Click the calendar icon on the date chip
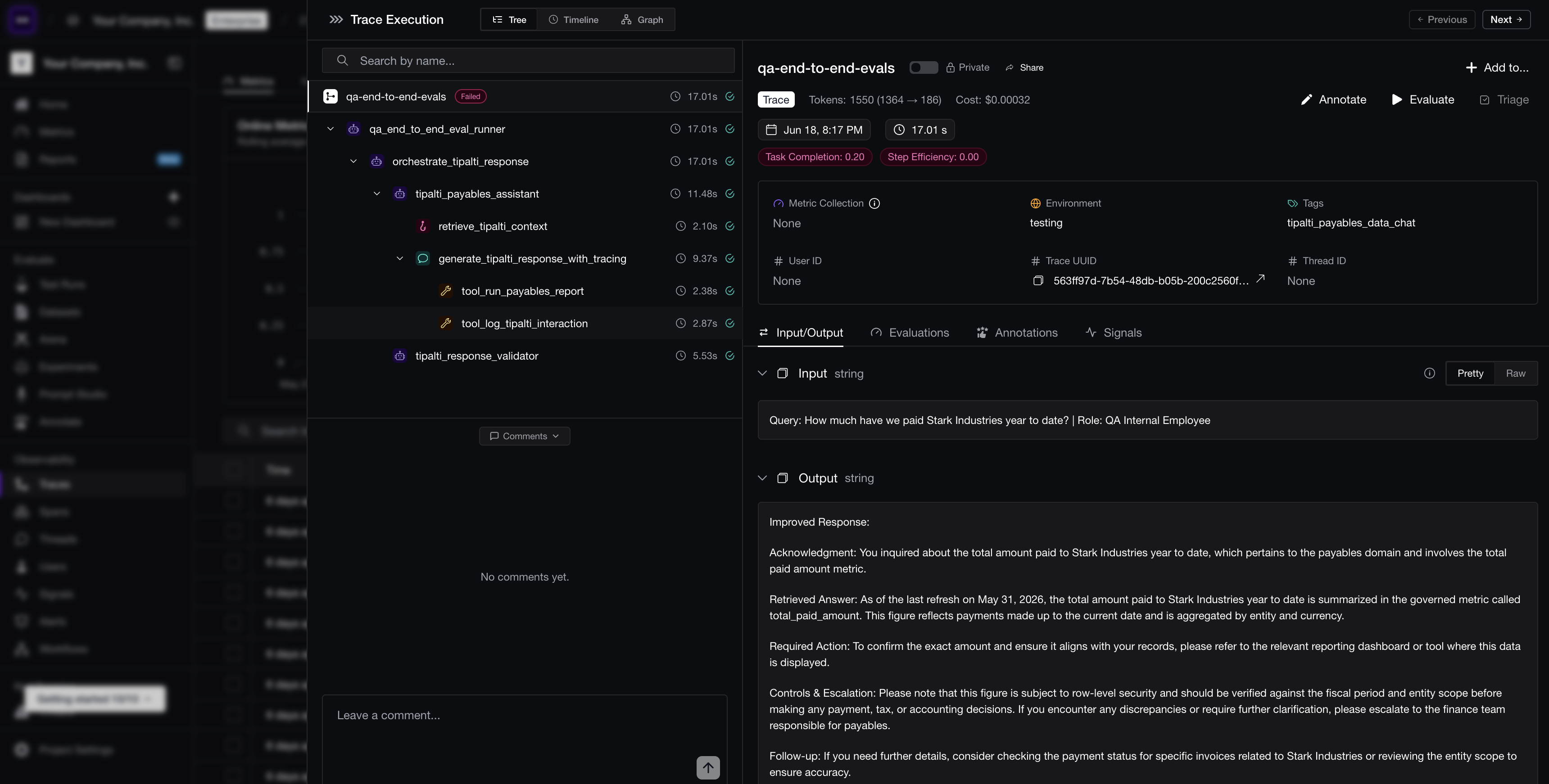 pyautogui.click(x=771, y=130)
